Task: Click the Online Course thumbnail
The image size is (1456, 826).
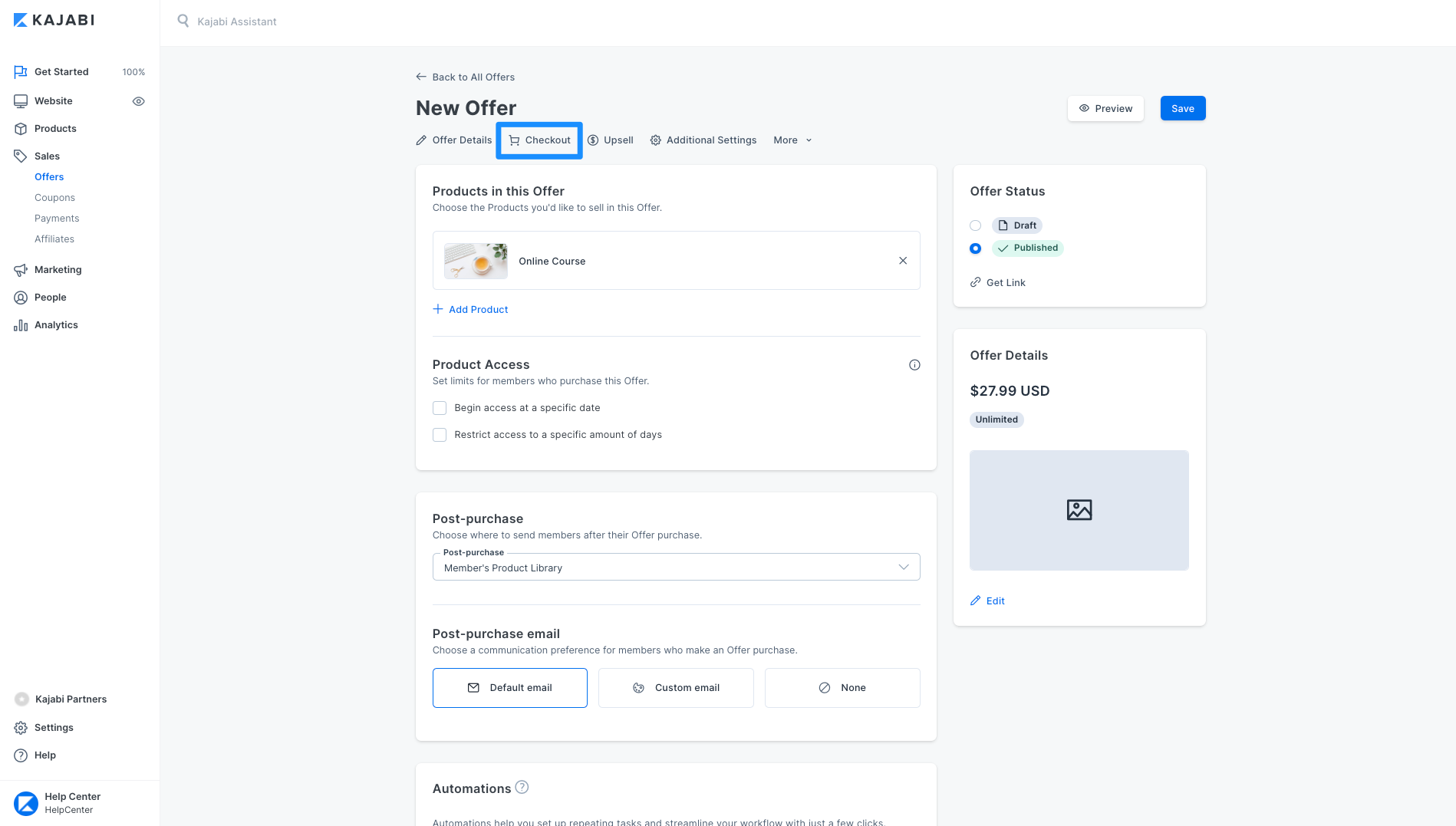Action: click(476, 261)
